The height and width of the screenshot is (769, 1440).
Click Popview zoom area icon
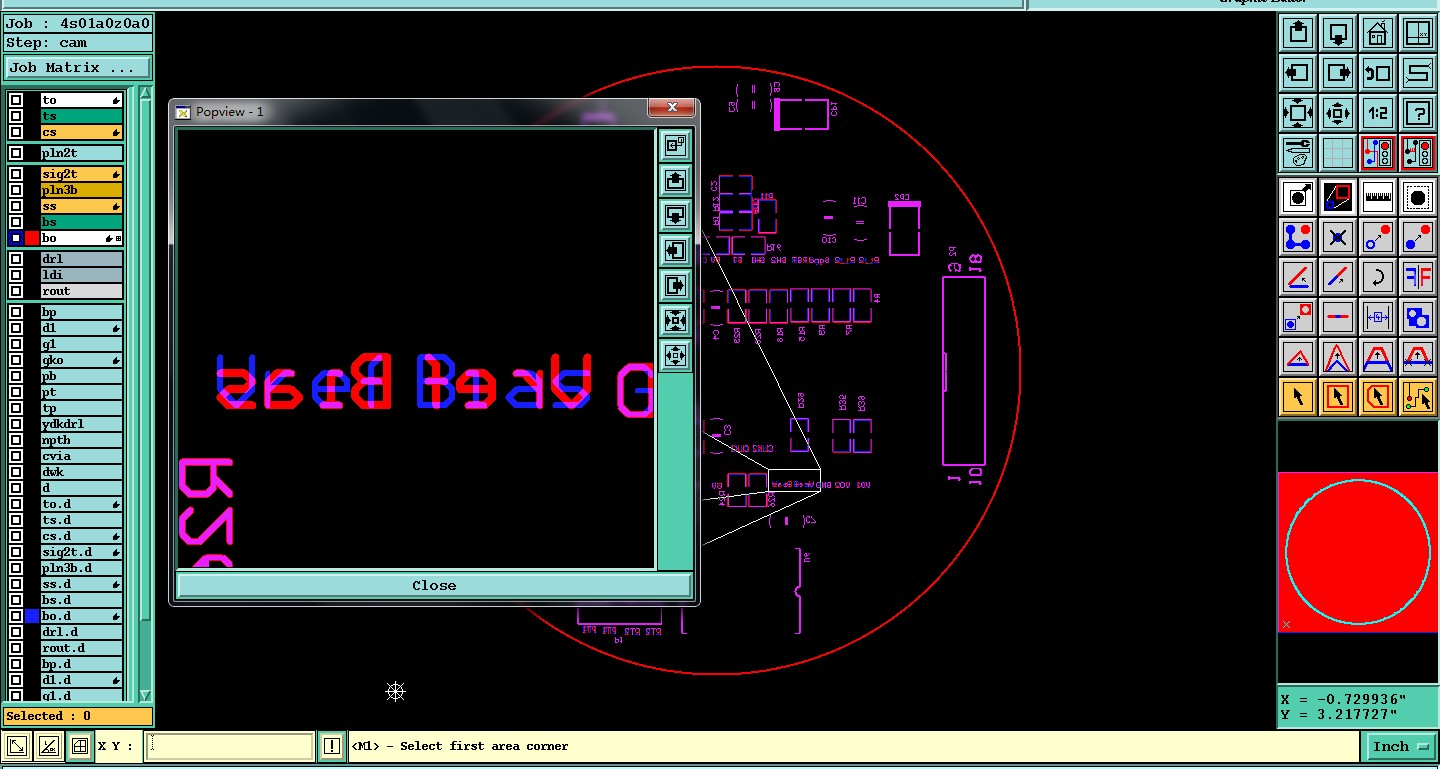[675, 145]
